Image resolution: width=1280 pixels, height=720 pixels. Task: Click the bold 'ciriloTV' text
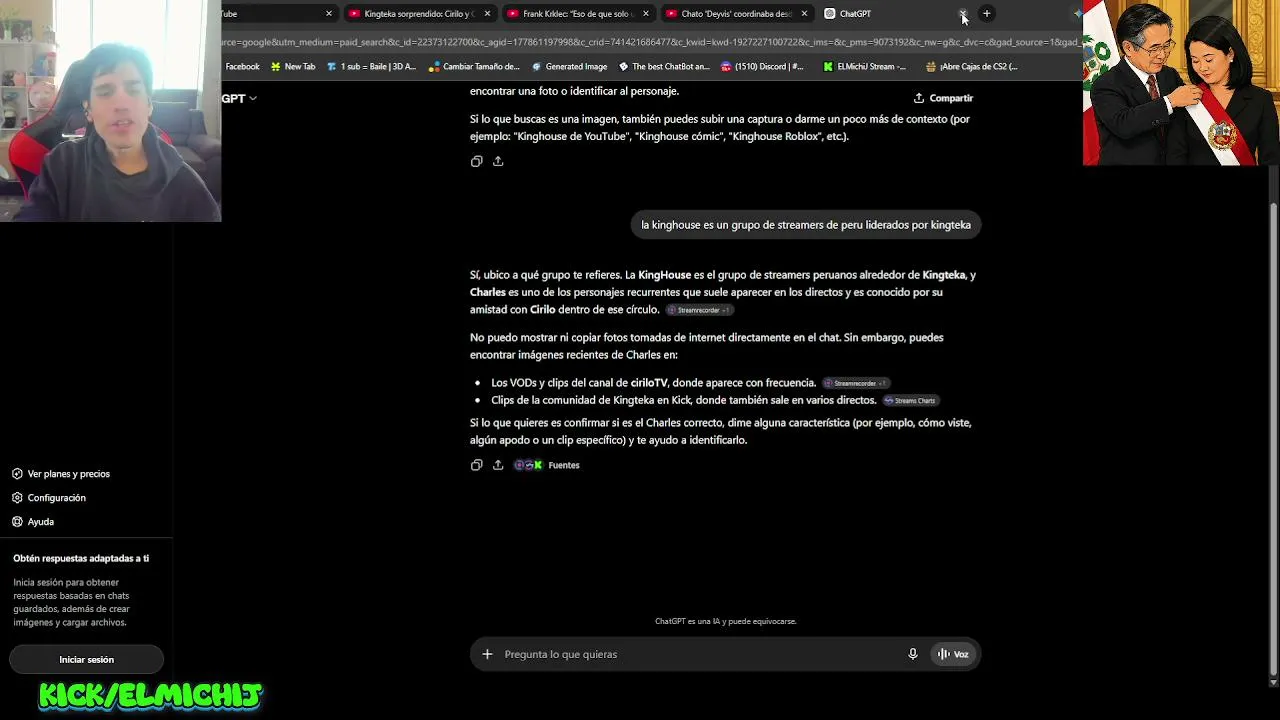[649, 383]
